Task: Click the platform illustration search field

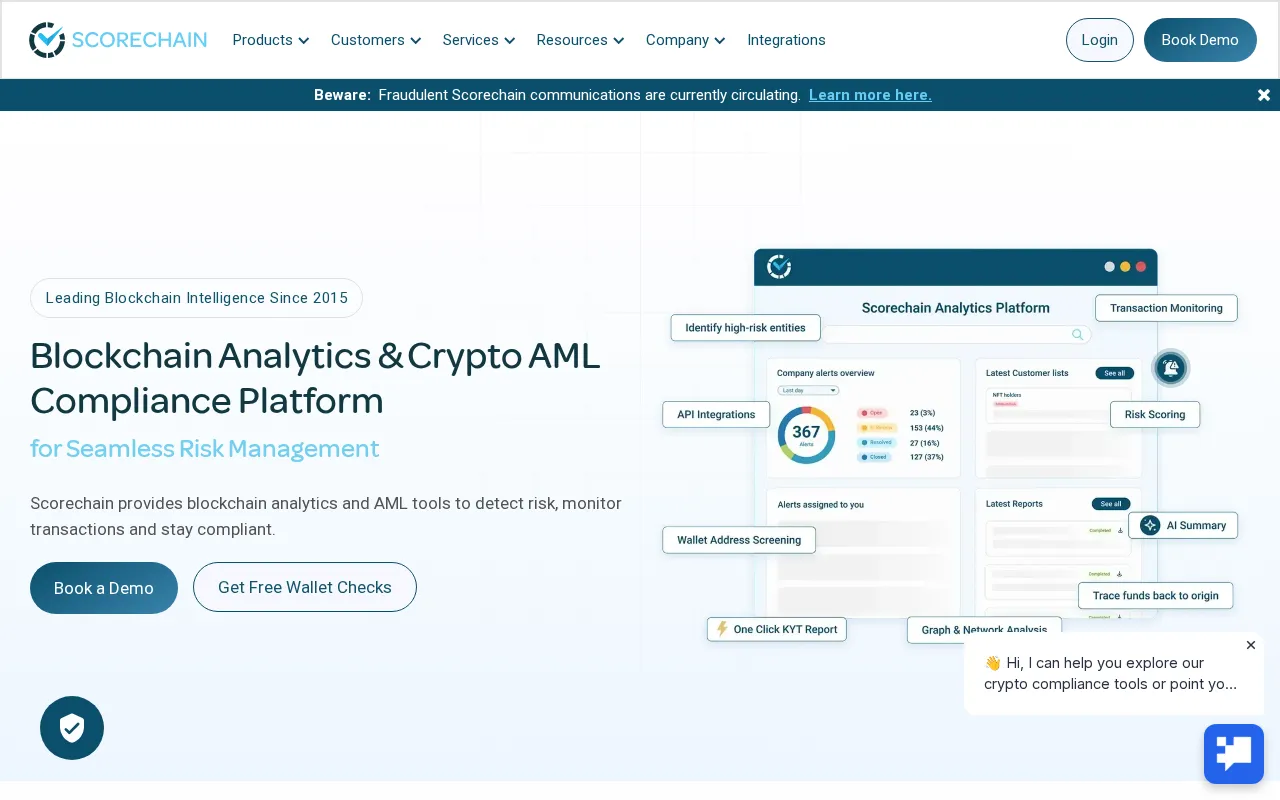Action: pos(956,335)
